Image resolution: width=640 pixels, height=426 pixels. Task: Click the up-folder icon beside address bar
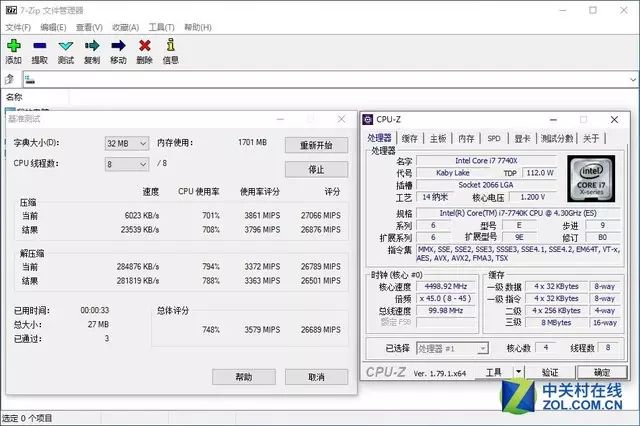tap(10, 79)
